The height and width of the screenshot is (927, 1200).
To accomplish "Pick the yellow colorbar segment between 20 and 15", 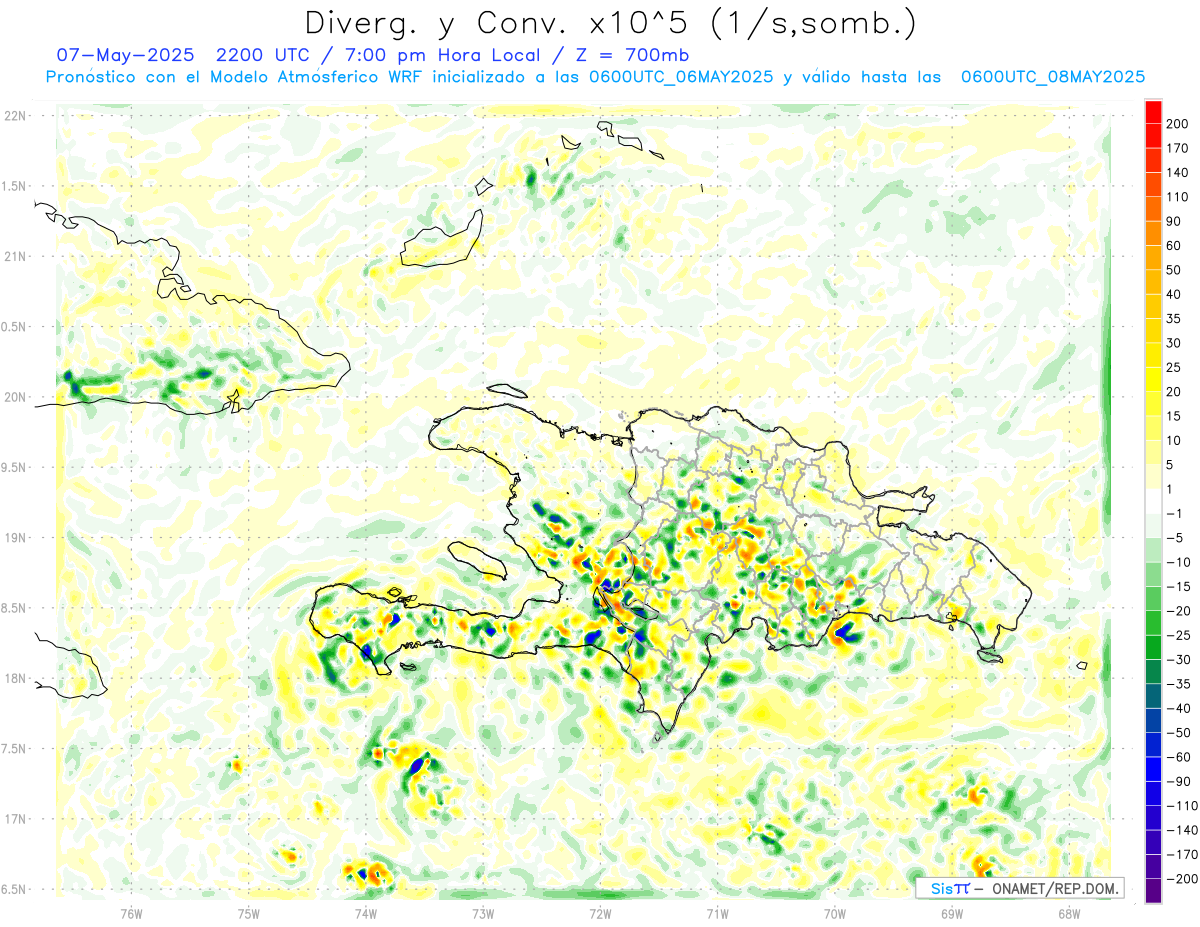I will pyautogui.click(x=1153, y=404).
